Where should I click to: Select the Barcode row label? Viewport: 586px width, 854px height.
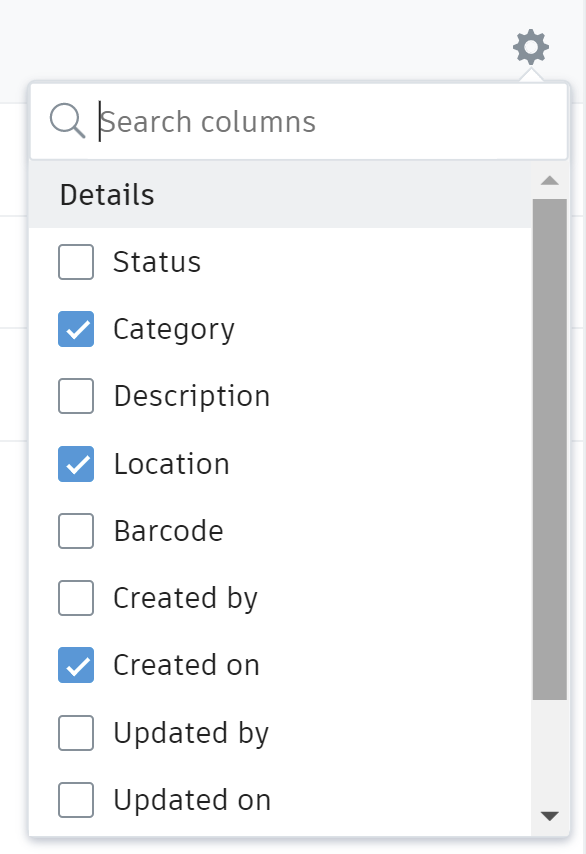167,531
